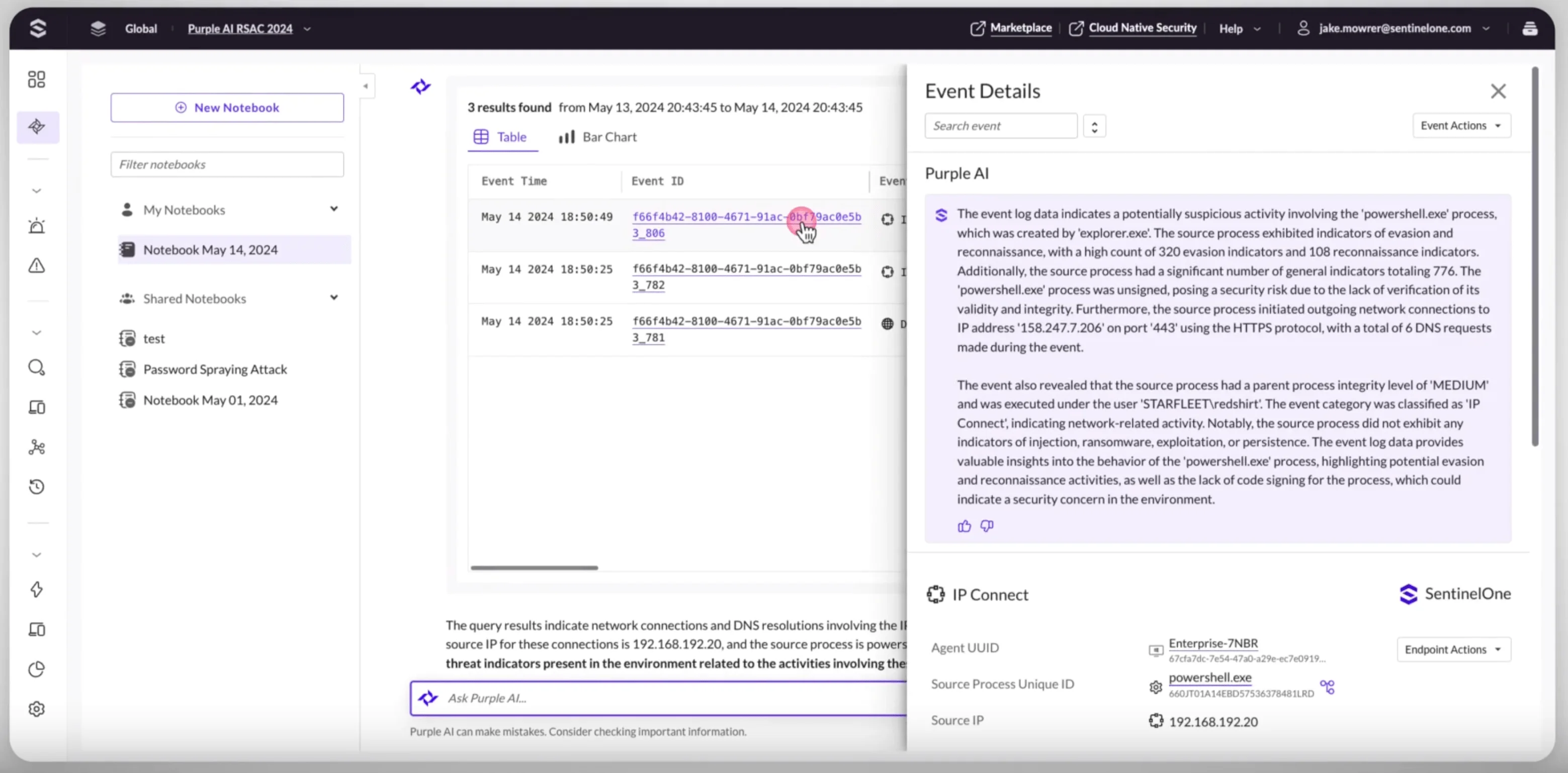Expand the third sidebar chevron section

(37, 555)
